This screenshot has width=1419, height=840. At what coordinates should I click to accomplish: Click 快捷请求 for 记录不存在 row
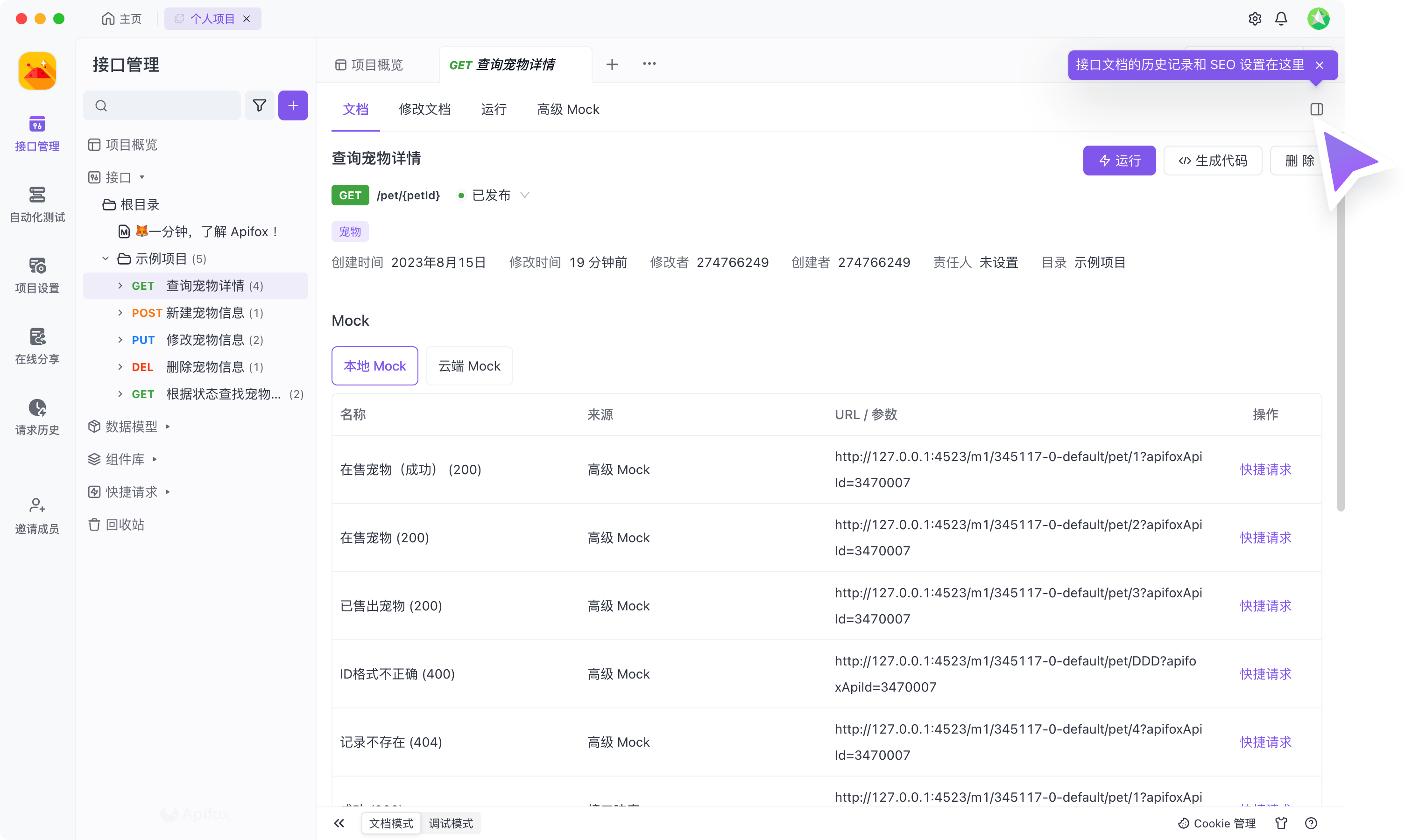point(1265,742)
